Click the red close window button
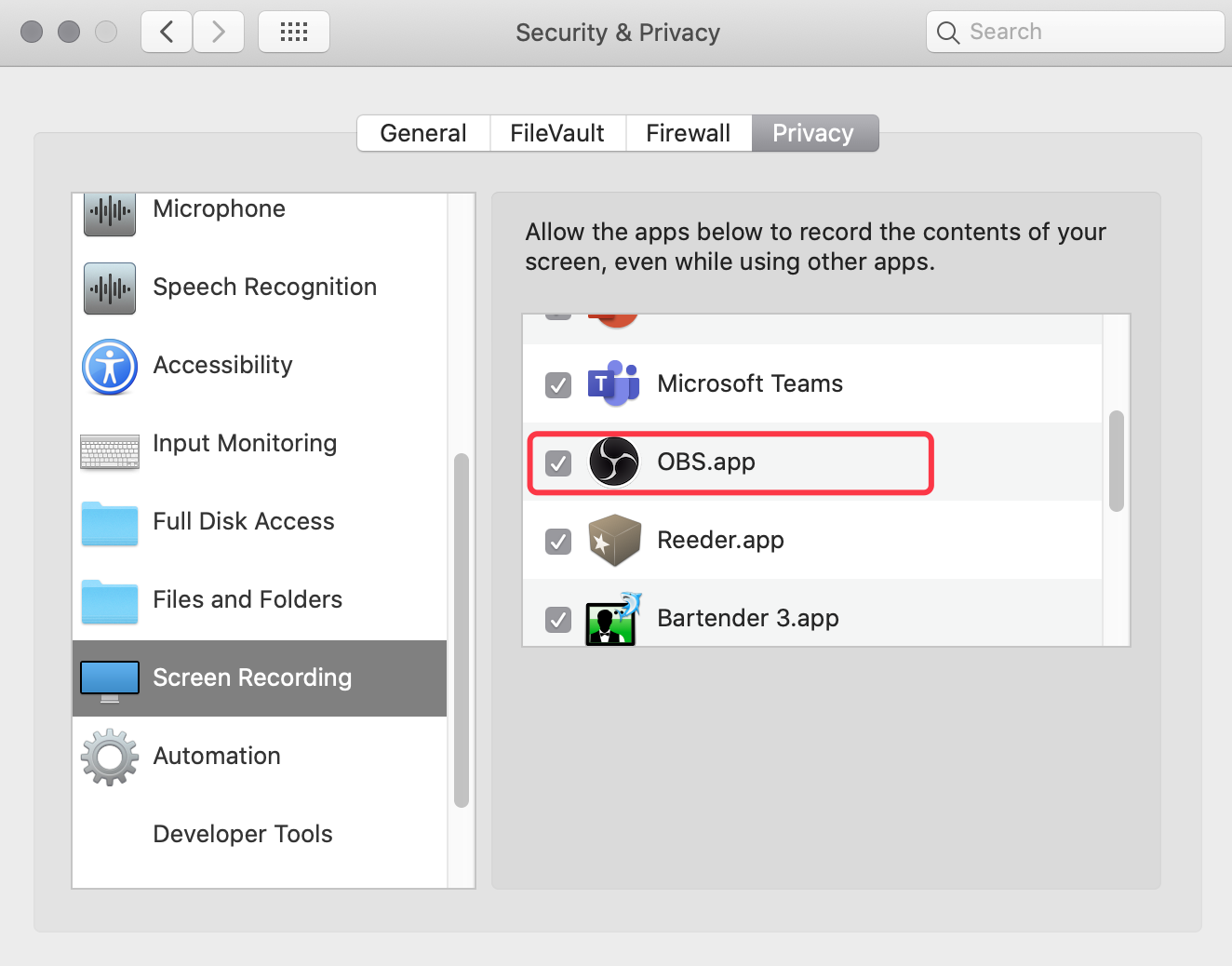The image size is (1232, 966). pos(32,32)
